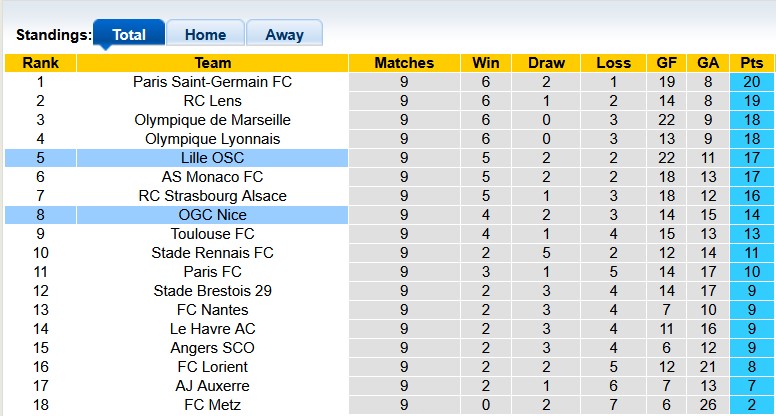Viewport: 776px width, 416px height.
Task: Click Olympique Lyonnais team name
Action: (212, 139)
